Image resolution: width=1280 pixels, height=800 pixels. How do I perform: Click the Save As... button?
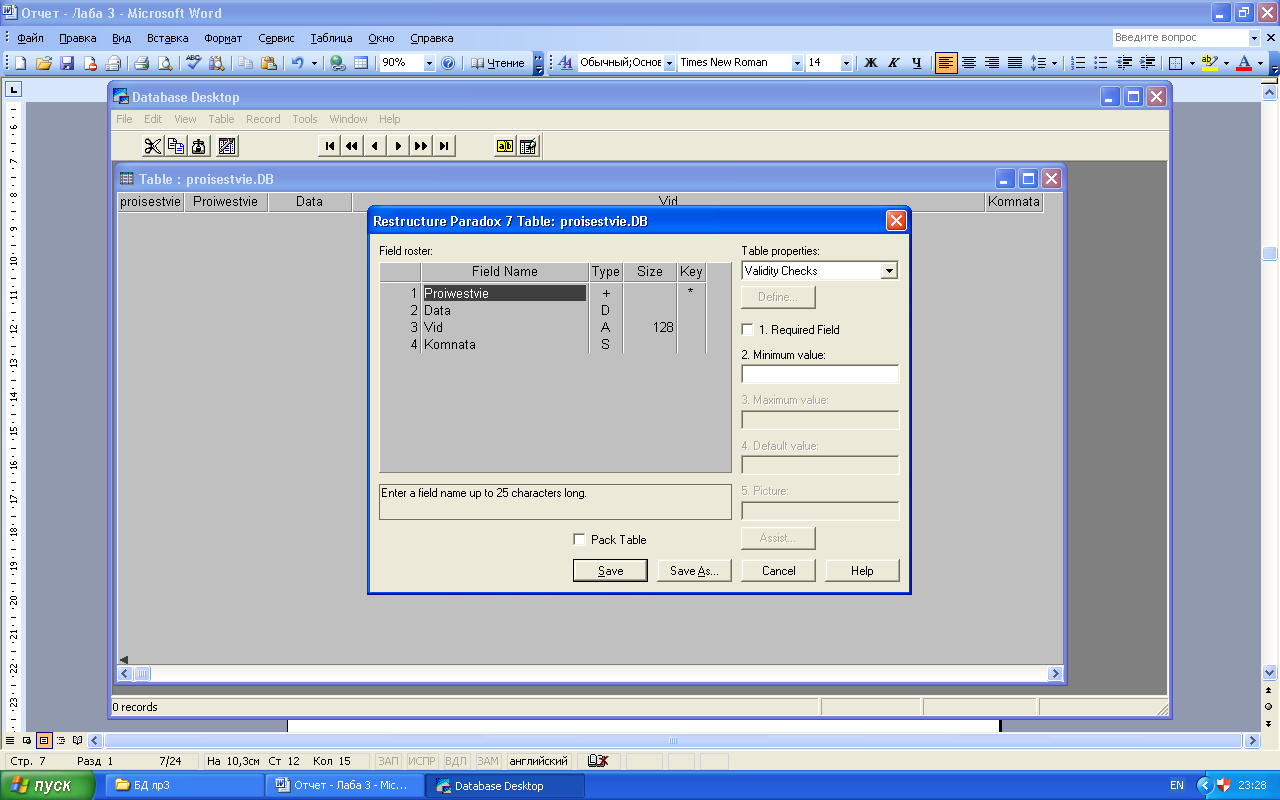[x=694, y=570]
